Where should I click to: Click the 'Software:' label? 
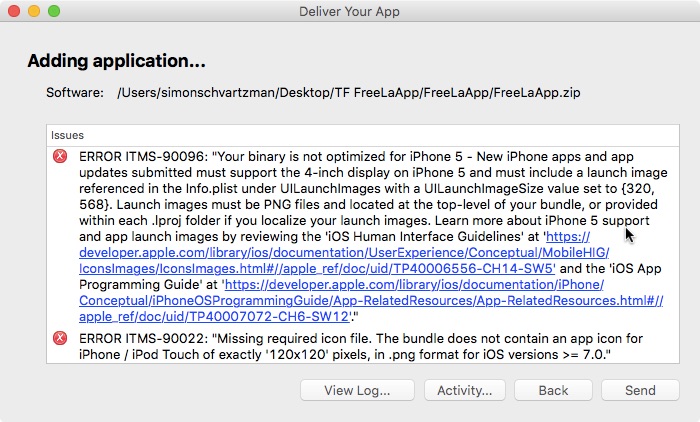[75, 93]
